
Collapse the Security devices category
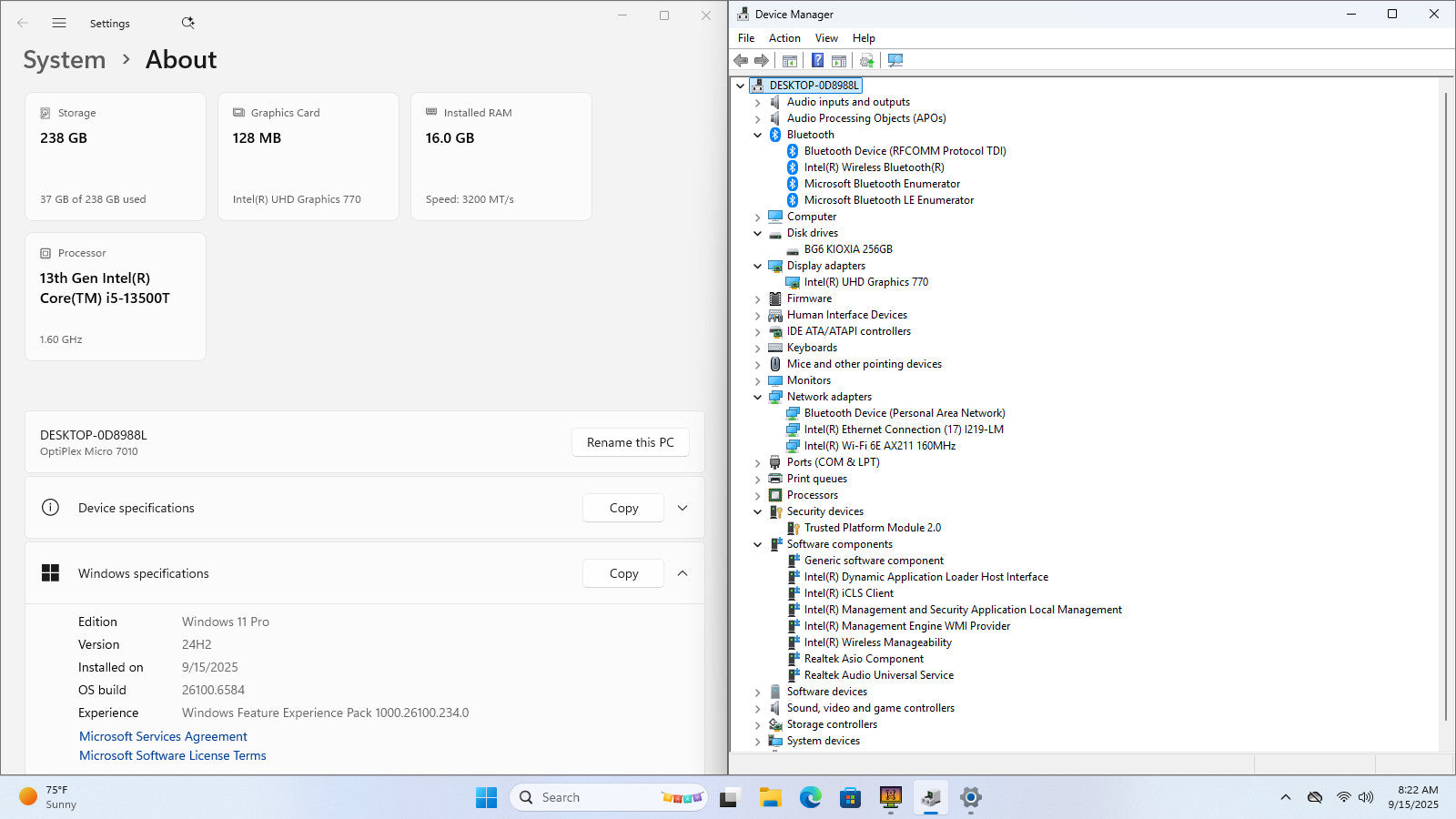758,511
